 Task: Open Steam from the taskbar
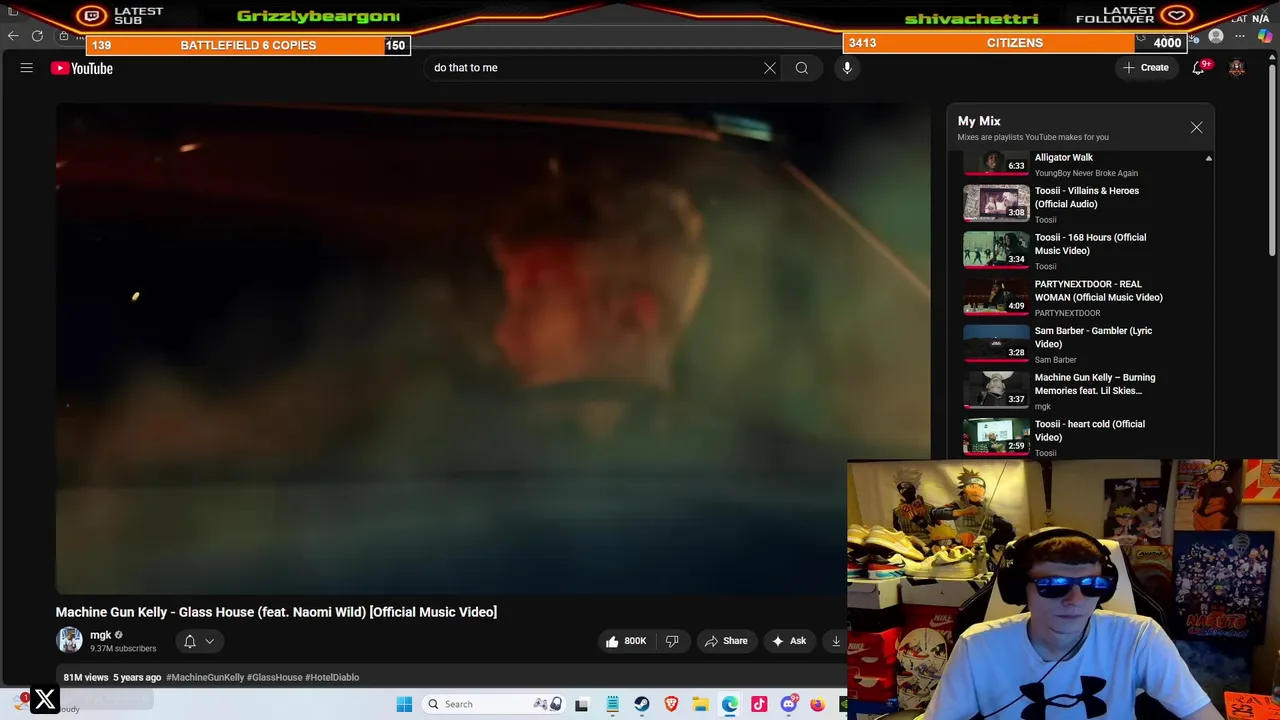[642, 704]
